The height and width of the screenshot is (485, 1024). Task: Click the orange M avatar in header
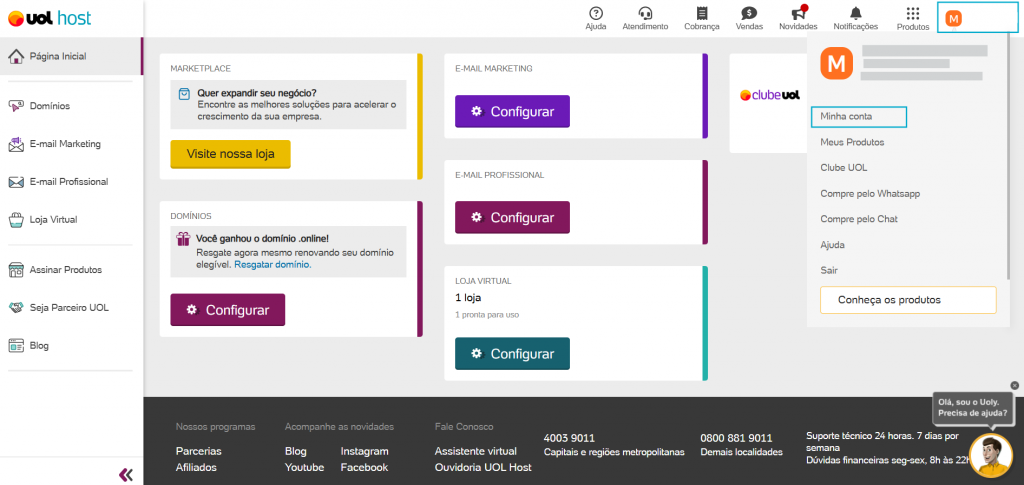coord(953,19)
